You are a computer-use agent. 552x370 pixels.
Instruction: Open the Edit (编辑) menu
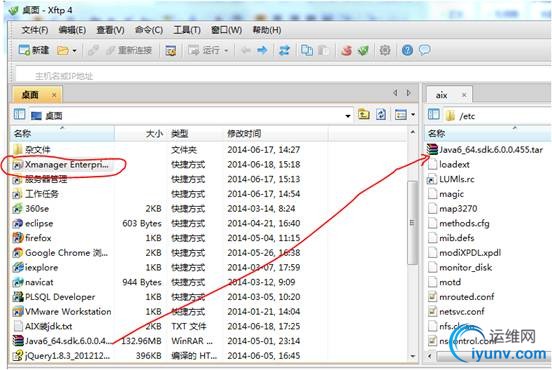click(x=72, y=30)
